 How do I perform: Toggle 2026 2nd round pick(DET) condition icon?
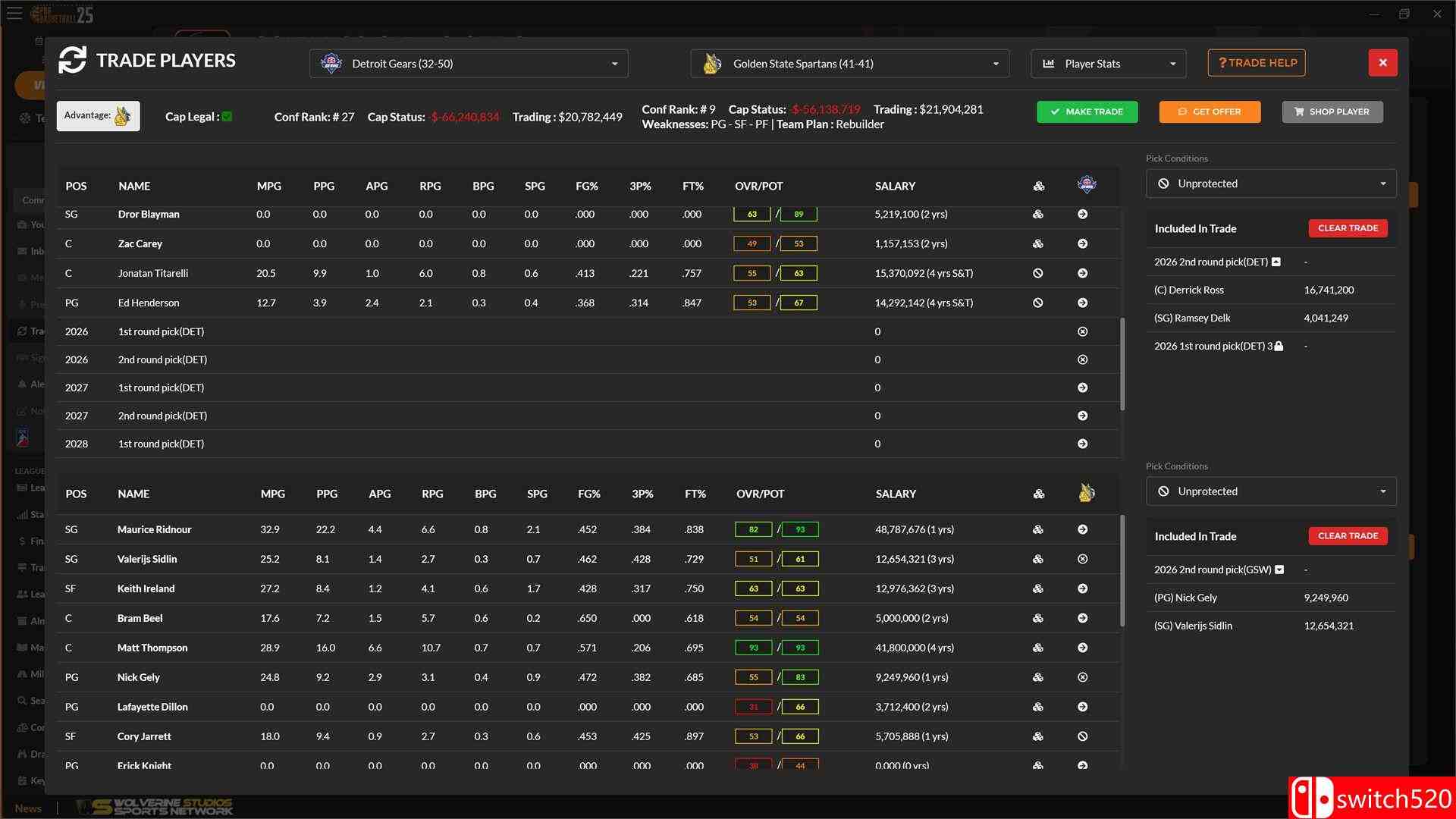1276,262
